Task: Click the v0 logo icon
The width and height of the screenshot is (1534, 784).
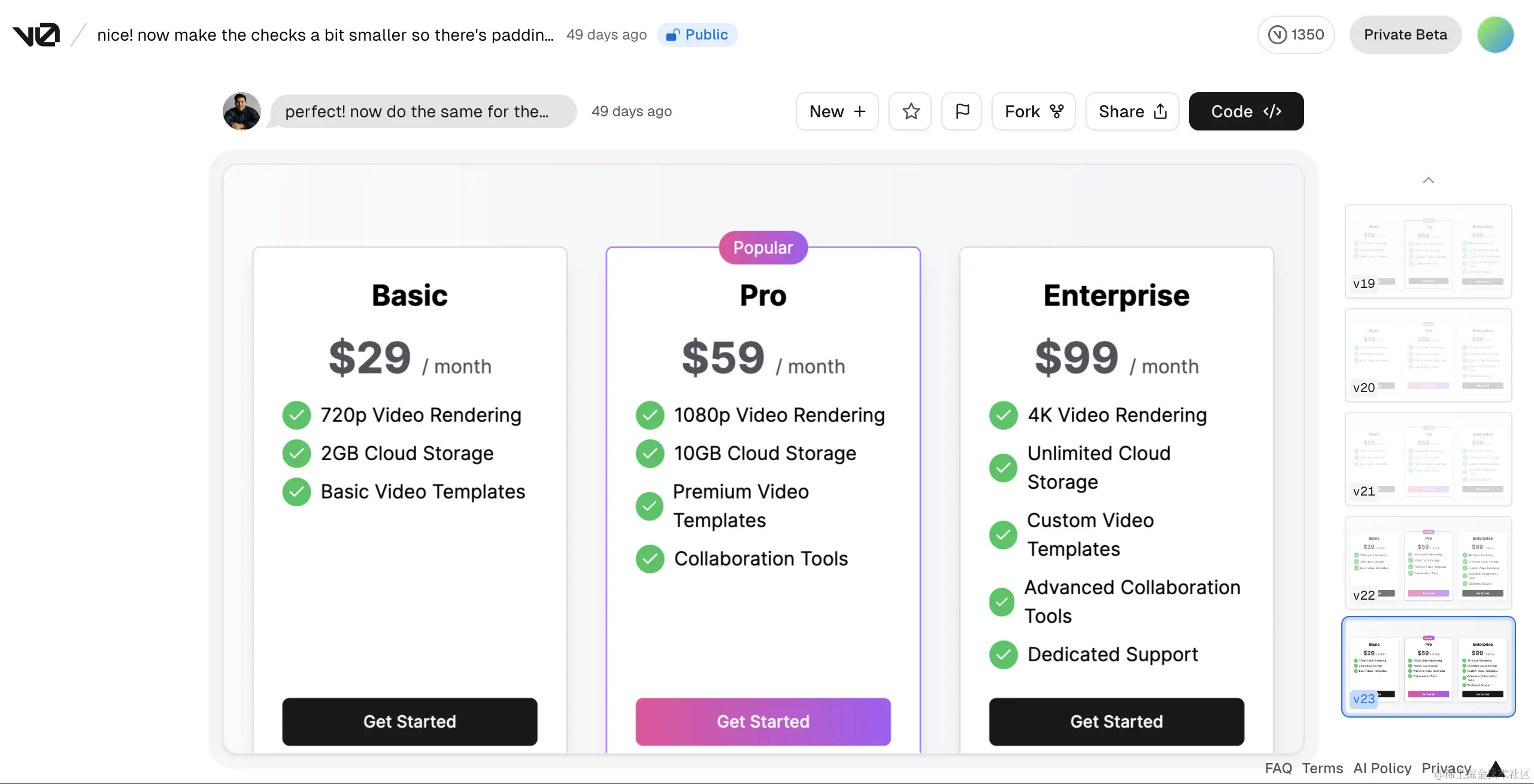Action: [x=36, y=35]
